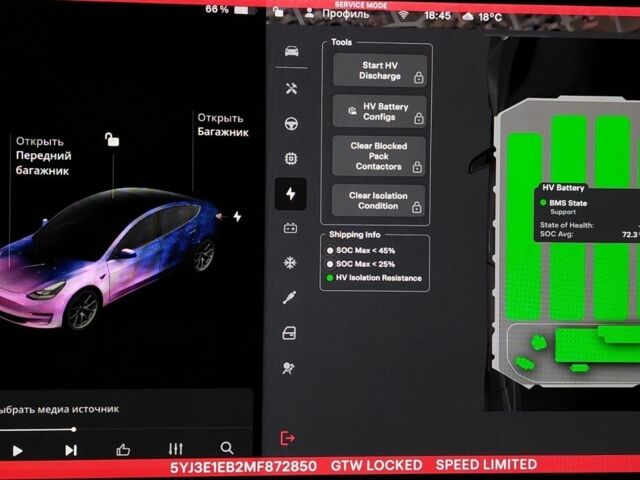
Task: Select the HV Isolation Resistance indicator
Action: (374, 278)
